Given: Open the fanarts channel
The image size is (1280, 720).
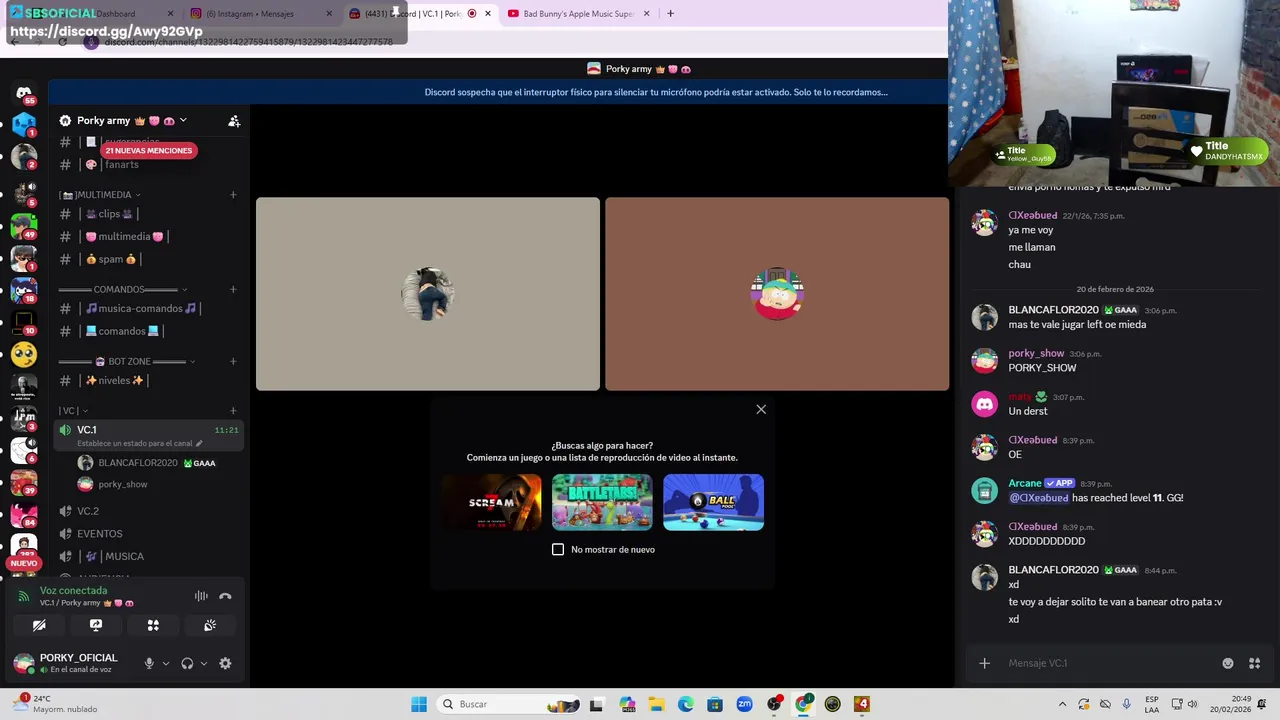Looking at the screenshot, I should pos(150,164).
